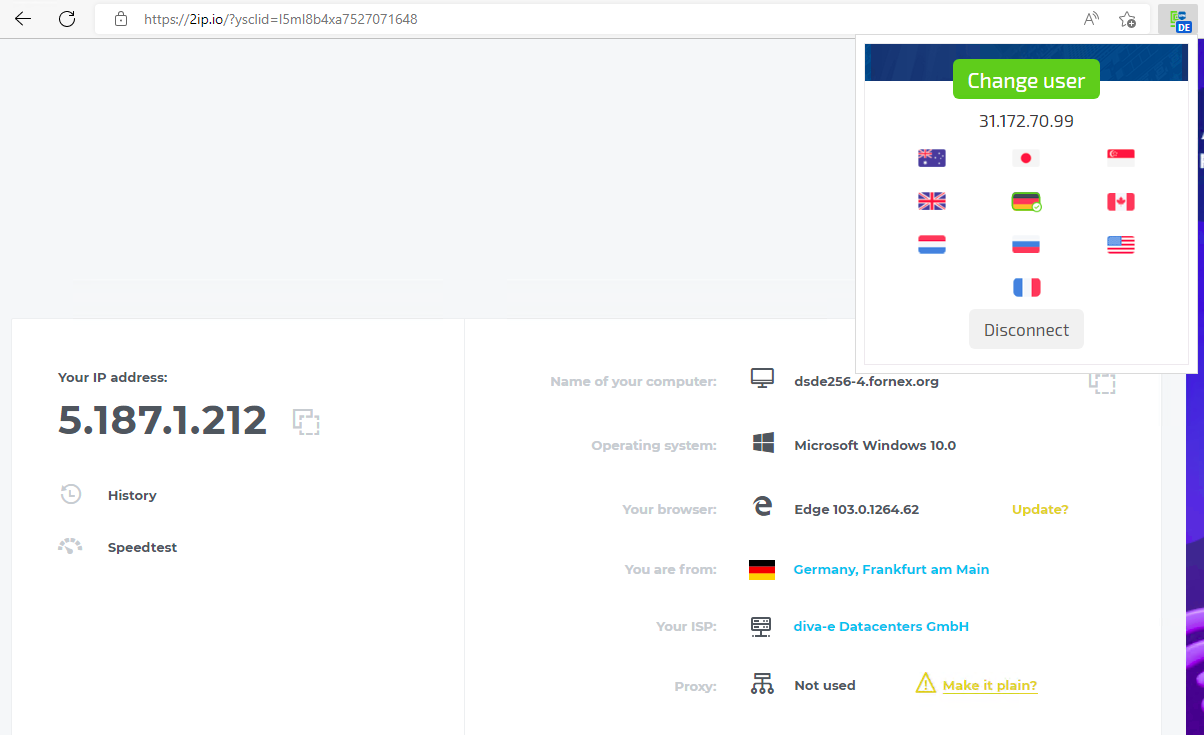The image size is (1204, 735).
Task: Click the German flag beside location
Action: (762, 570)
